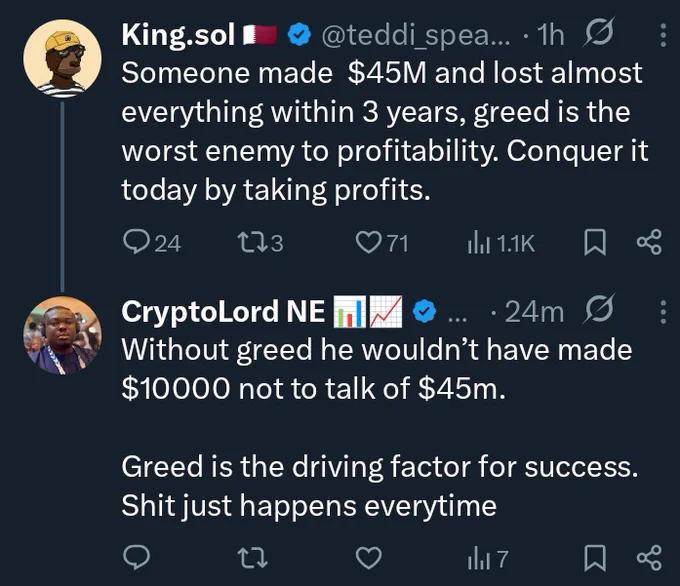Like CryptoLord NE's reply
This screenshot has height=586, width=680.
(x=369, y=558)
